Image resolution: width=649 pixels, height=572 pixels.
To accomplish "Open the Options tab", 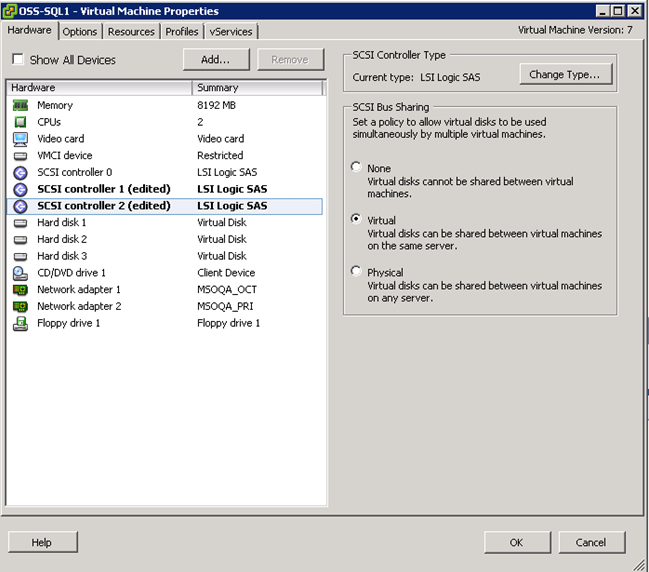I will click(79, 31).
